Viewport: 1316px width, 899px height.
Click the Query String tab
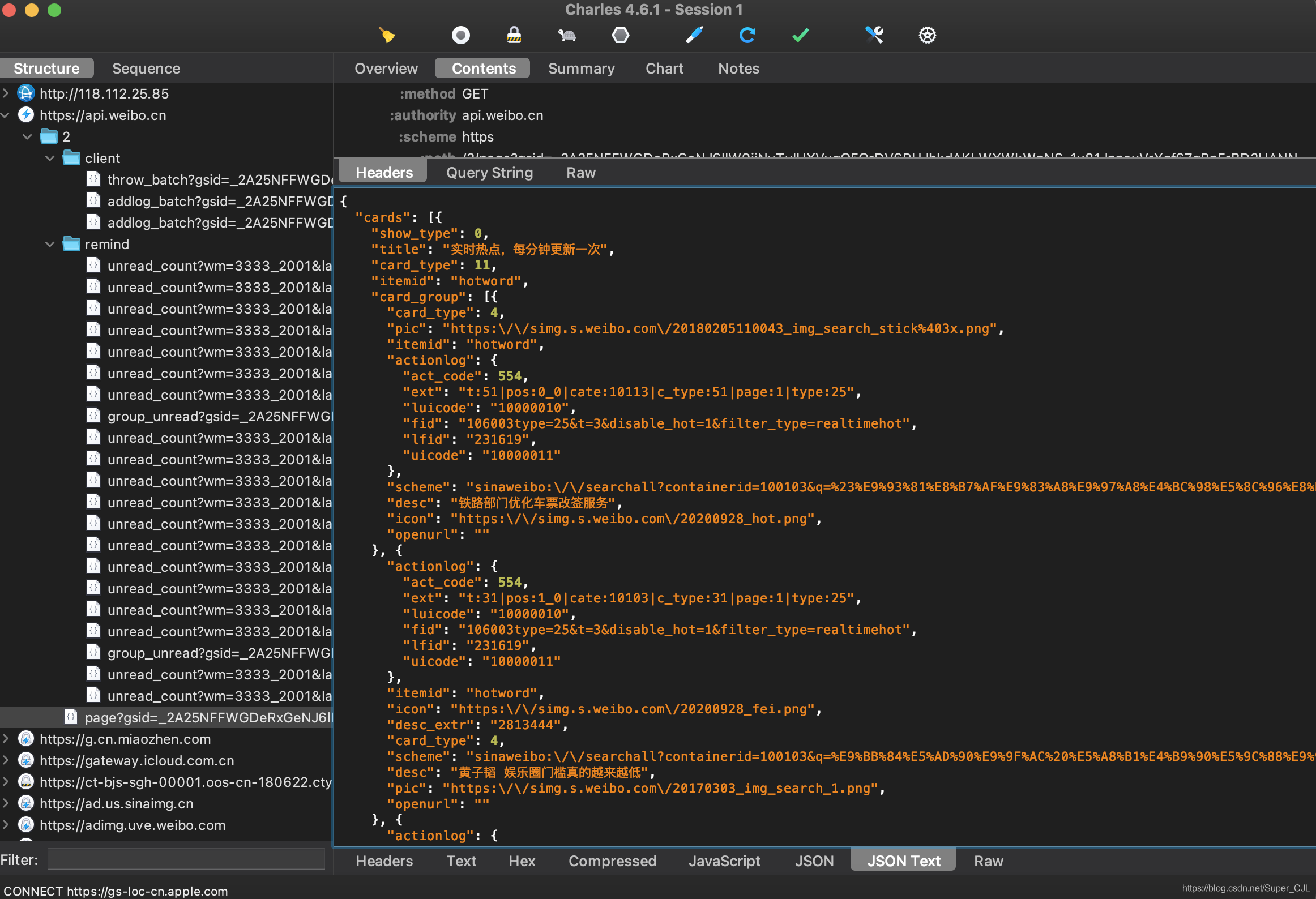(489, 172)
